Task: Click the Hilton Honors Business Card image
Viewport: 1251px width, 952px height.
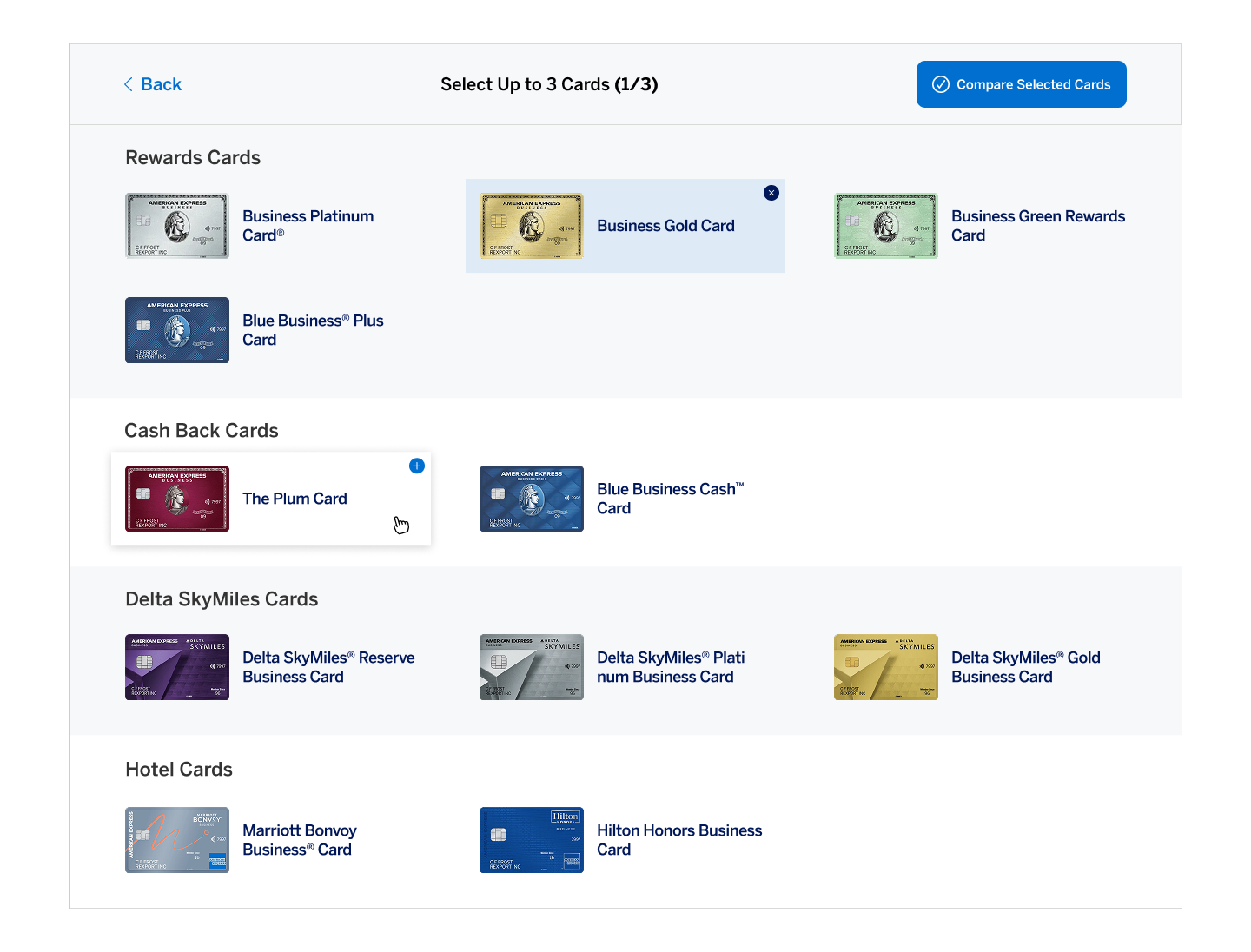Action: coord(532,840)
